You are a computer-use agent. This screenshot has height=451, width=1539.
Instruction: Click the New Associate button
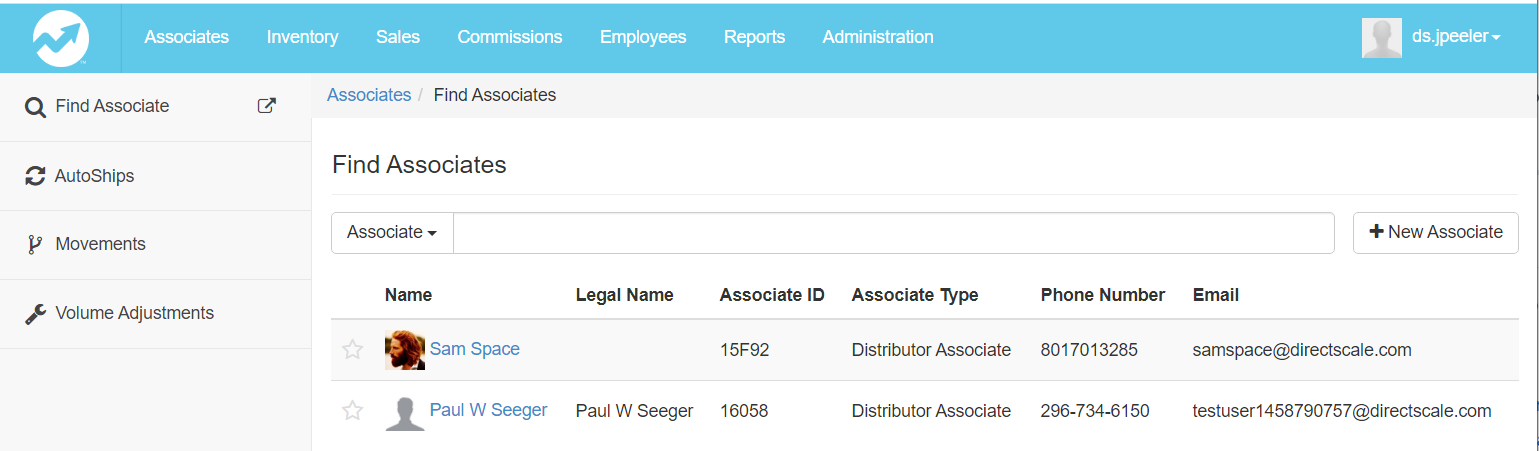[x=1435, y=232]
